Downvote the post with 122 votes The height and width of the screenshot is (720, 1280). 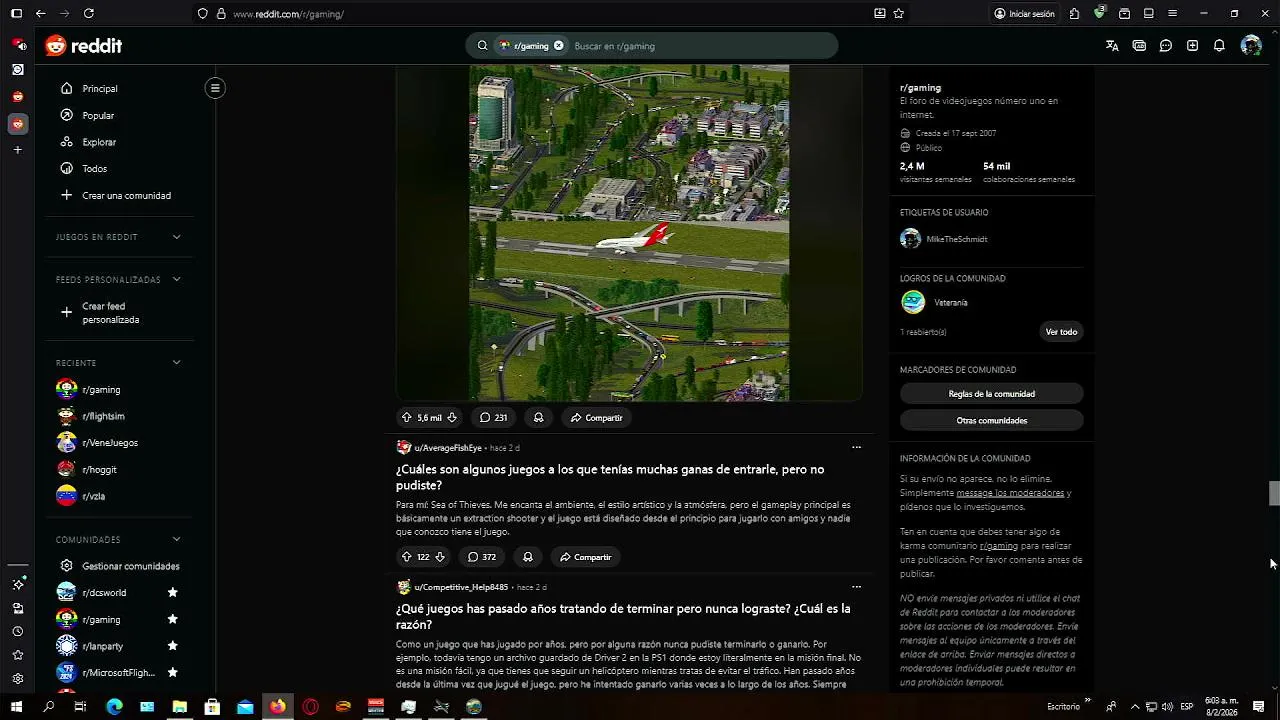click(x=440, y=557)
